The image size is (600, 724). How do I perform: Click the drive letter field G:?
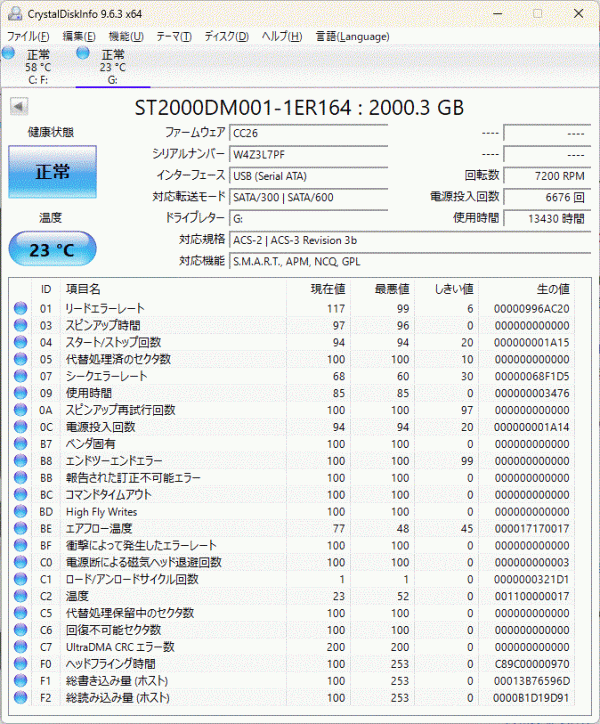point(309,218)
